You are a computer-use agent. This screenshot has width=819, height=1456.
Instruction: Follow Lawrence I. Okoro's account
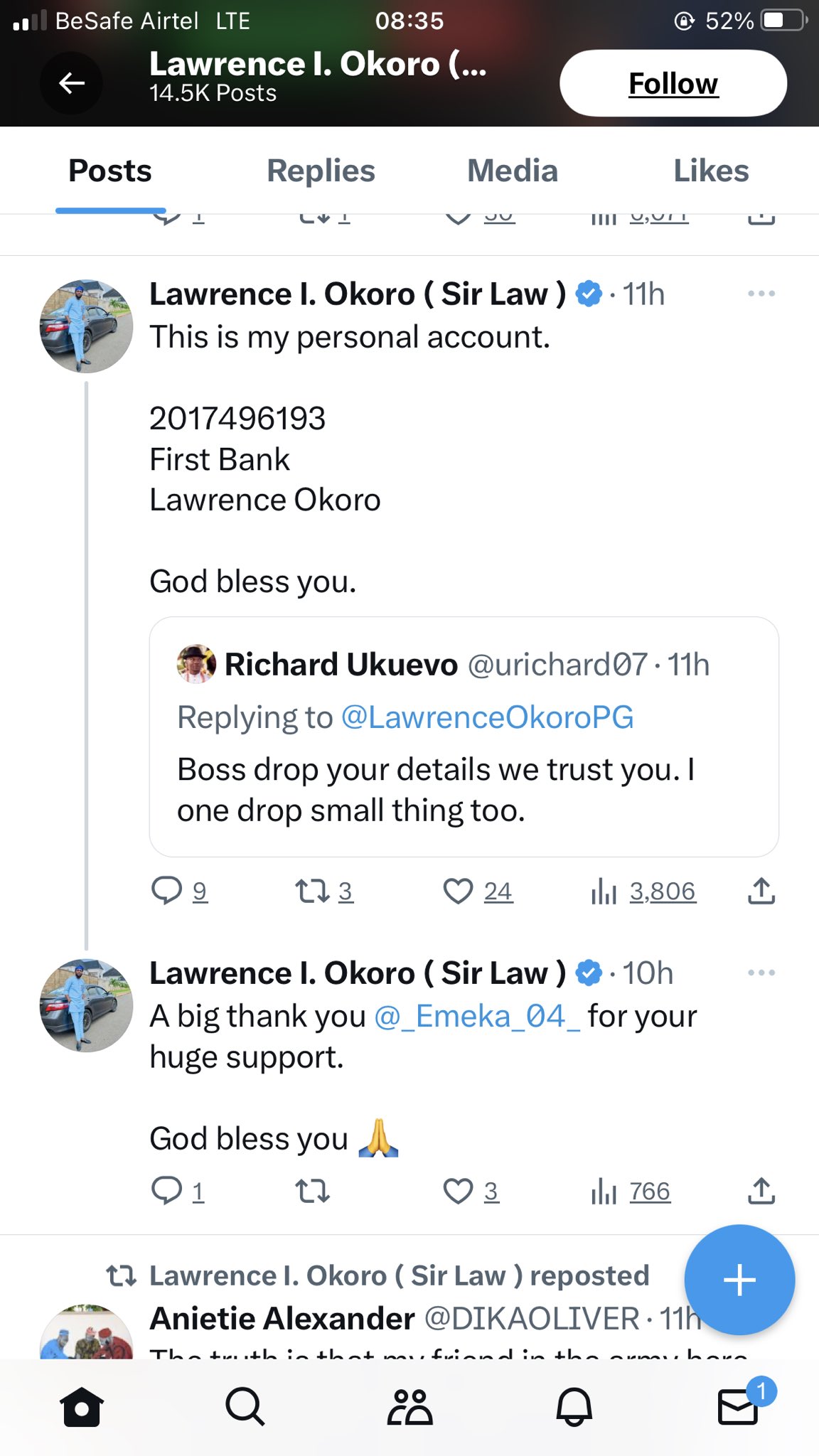[673, 83]
